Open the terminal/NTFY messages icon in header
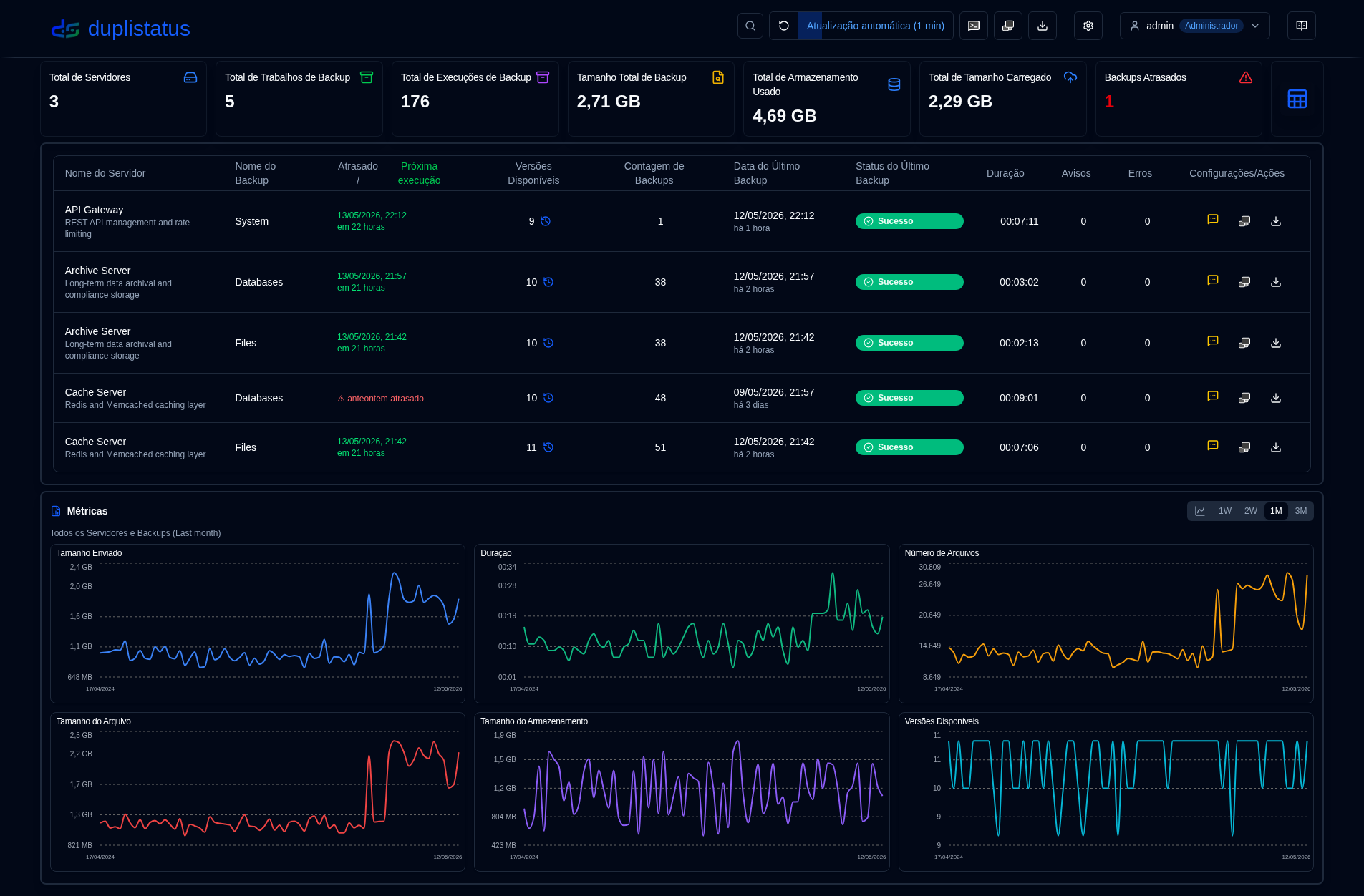This screenshot has height=896, width=1364. point(974,26)
